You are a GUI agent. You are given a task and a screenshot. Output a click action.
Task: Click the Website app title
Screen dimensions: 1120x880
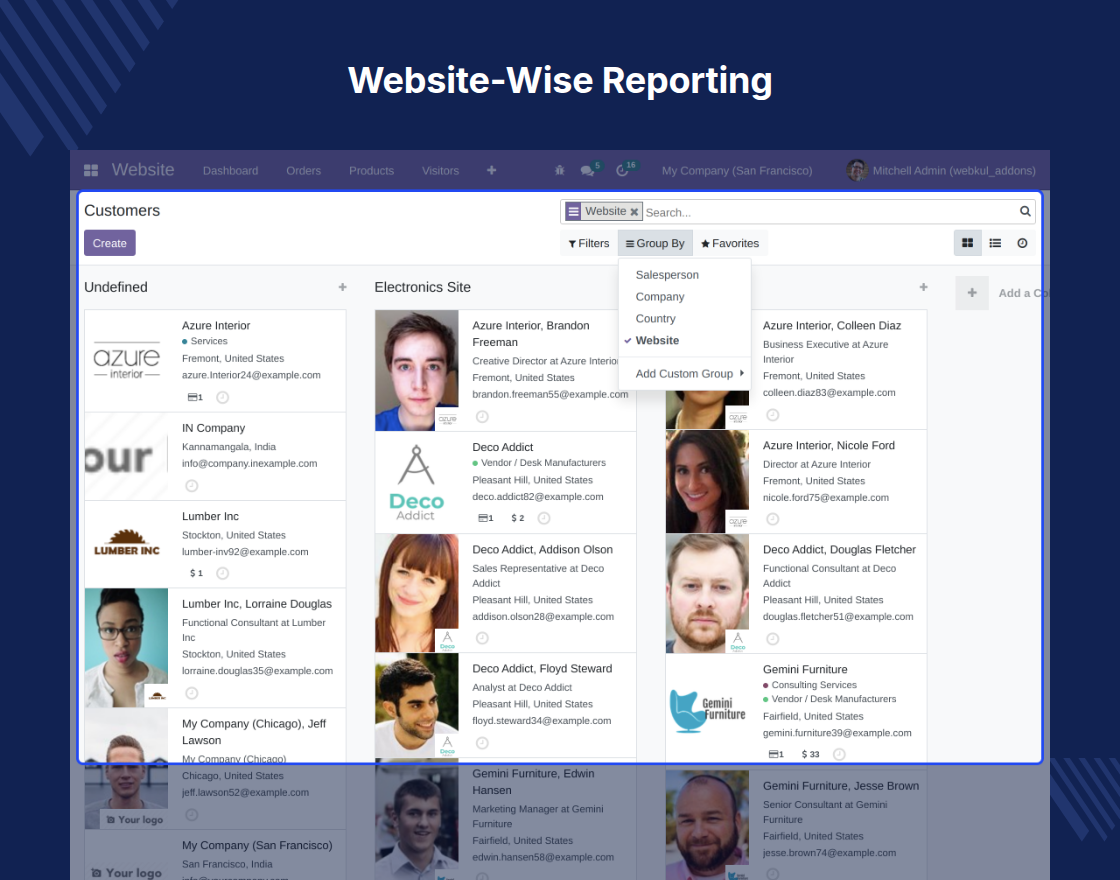click(143, 169)
